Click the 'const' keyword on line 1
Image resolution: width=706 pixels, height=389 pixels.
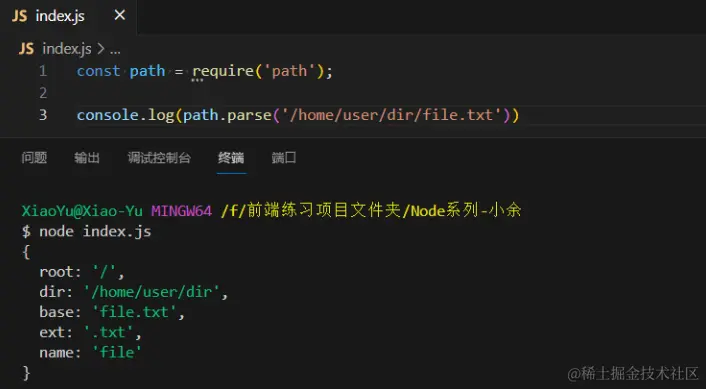(98, 71)
